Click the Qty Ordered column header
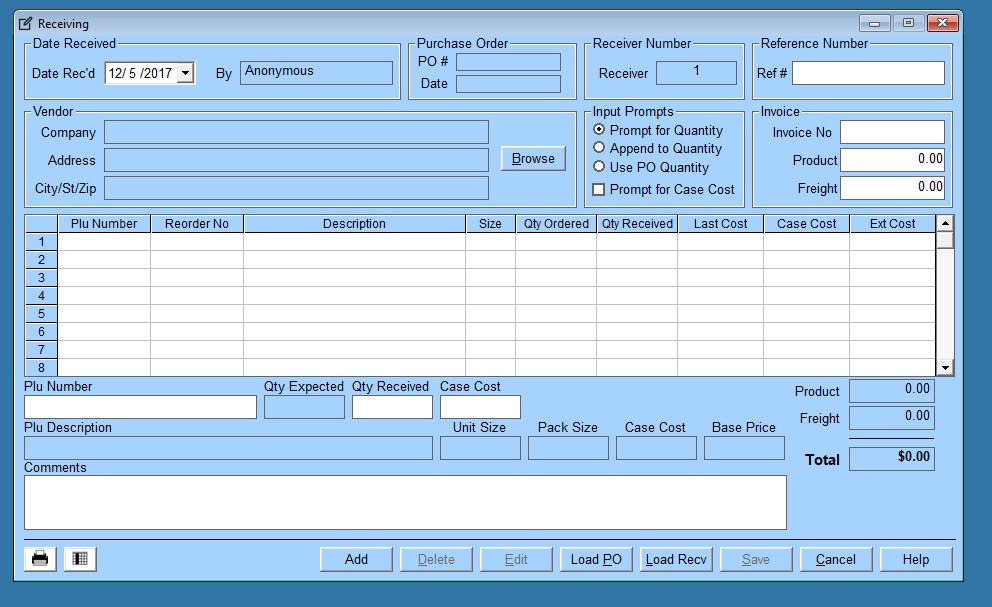Viewport: 992px width, 607px height. [556, 223]
